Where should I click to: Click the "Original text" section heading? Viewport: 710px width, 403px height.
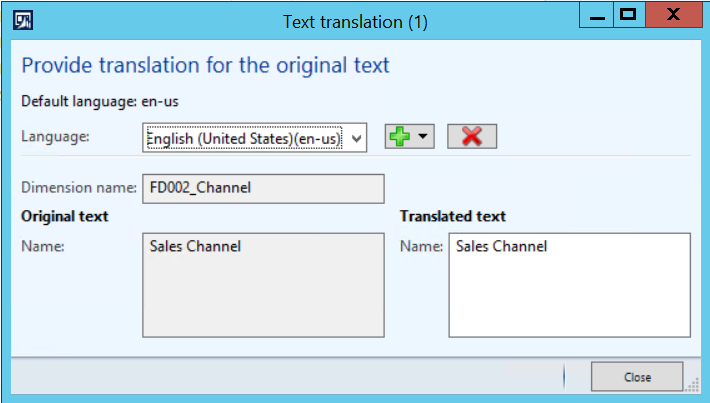tap(65, 216)
